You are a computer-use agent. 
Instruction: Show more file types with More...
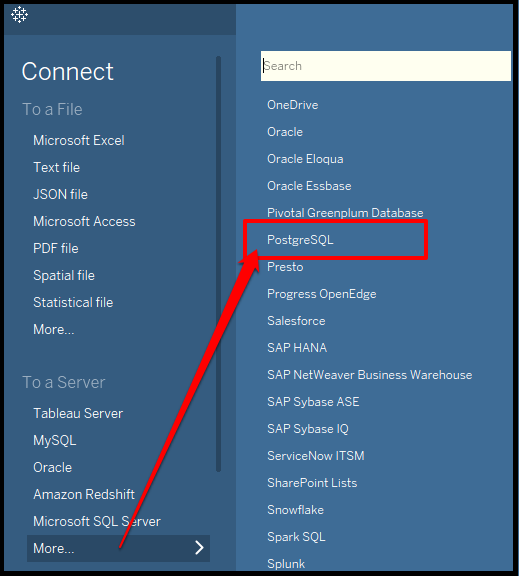(x=54, y=330)
